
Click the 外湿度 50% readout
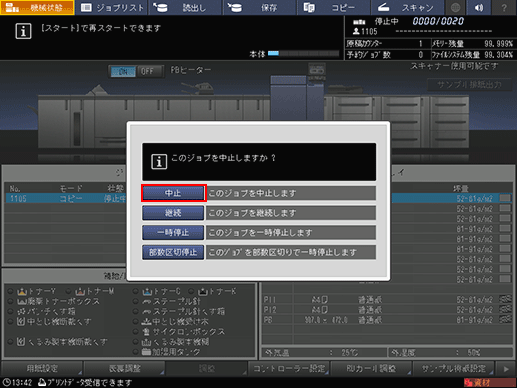pyautogui.click(x=451, y=352)
